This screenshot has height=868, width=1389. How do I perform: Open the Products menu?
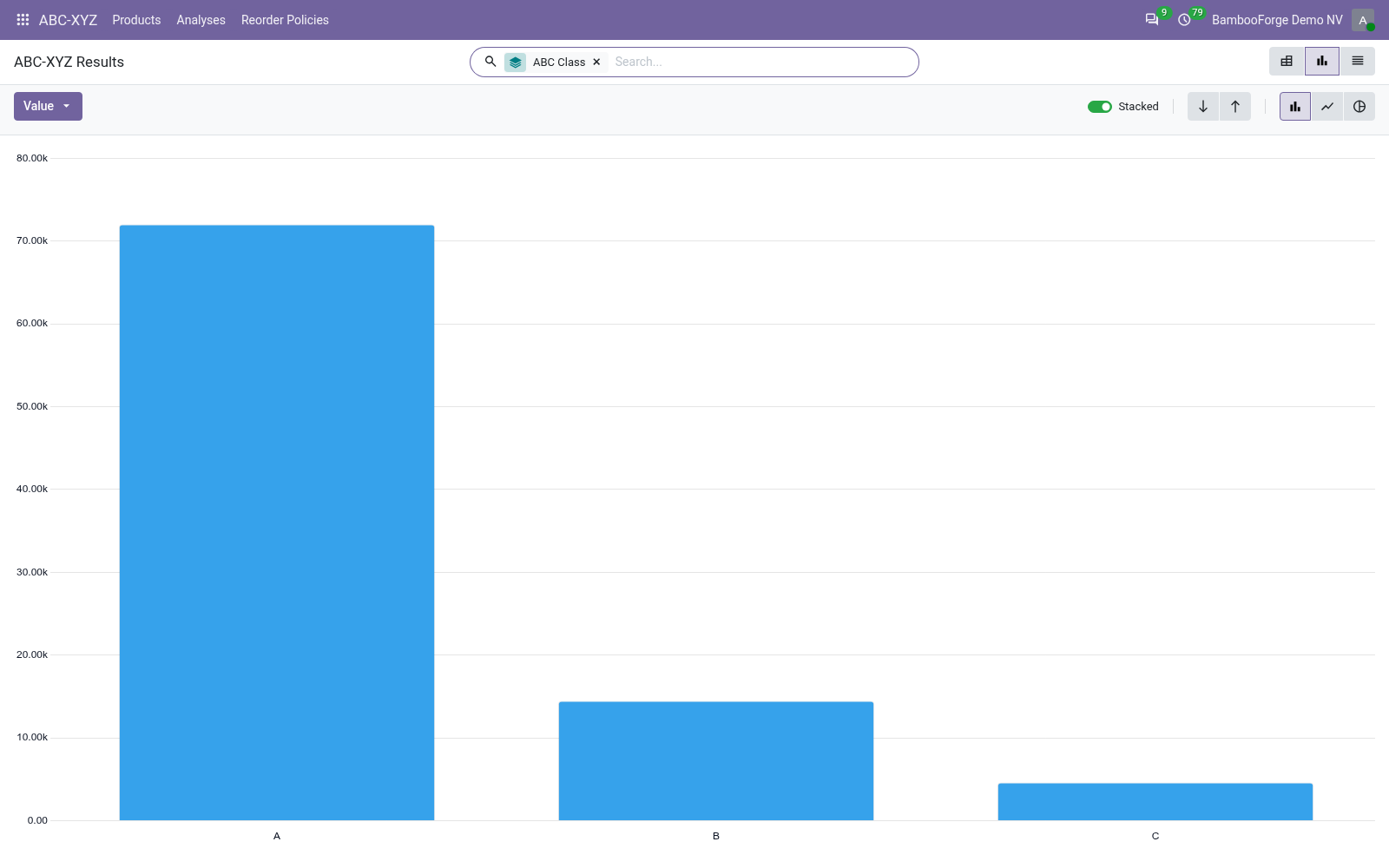136,20
